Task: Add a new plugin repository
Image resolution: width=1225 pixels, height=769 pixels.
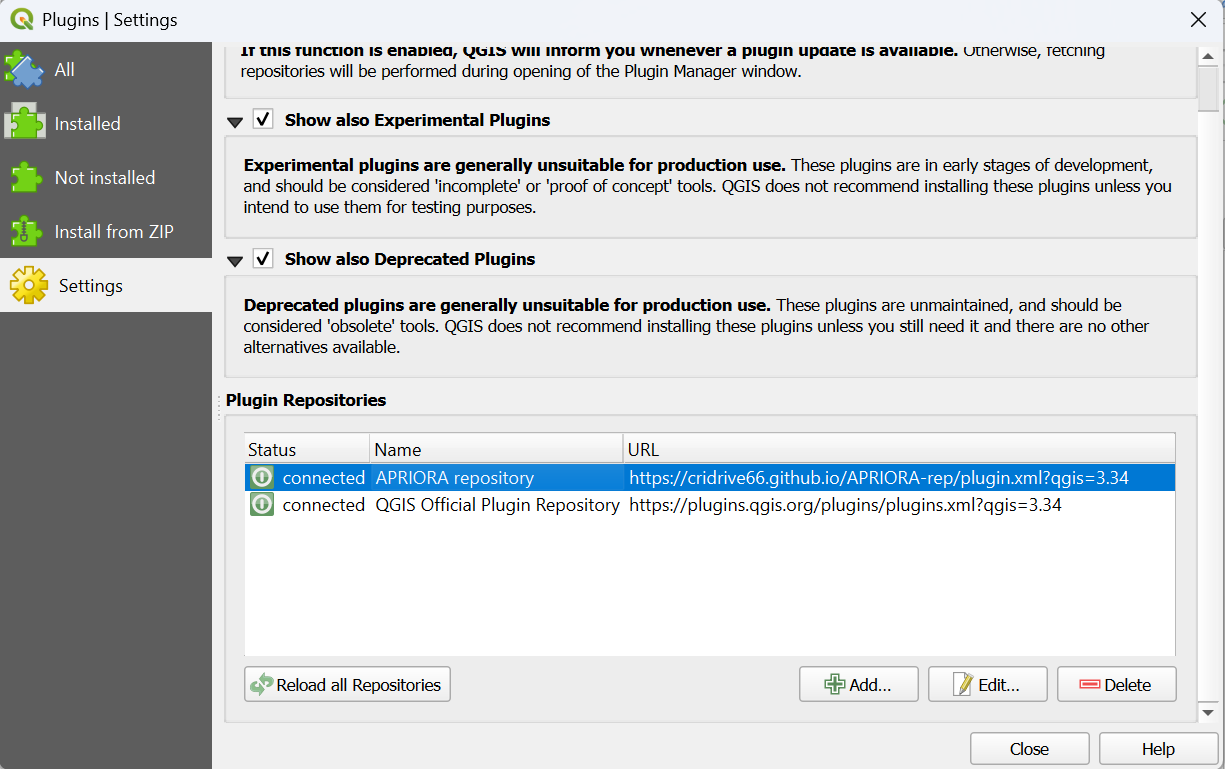Action: 859,685
